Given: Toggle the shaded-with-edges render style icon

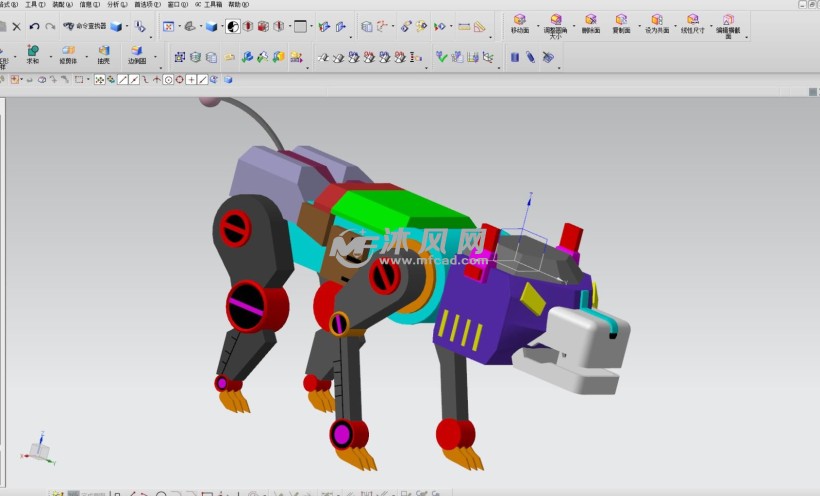Looking at the screenshot, I should [x=211, y=26].
